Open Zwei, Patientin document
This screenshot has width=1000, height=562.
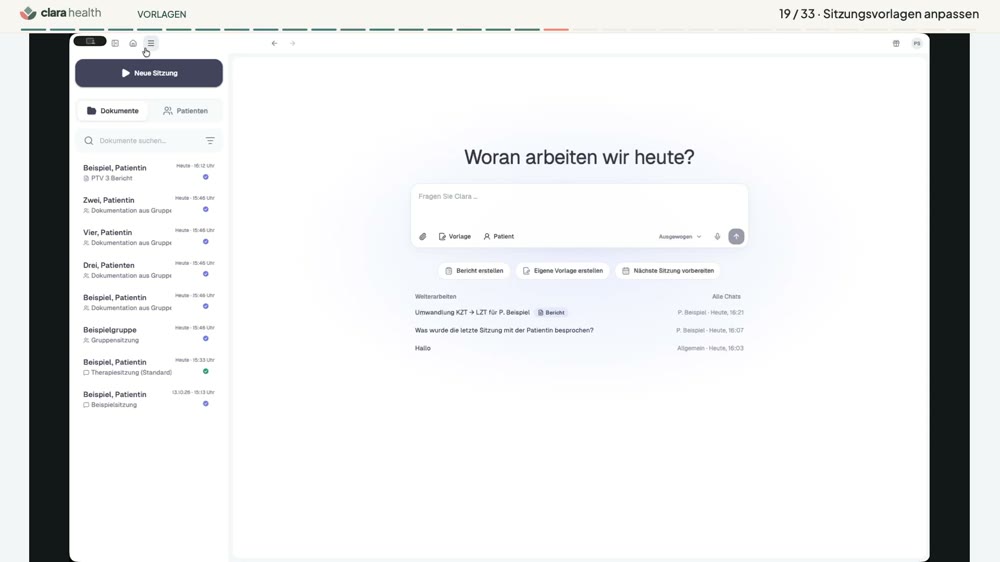[149, 205]
